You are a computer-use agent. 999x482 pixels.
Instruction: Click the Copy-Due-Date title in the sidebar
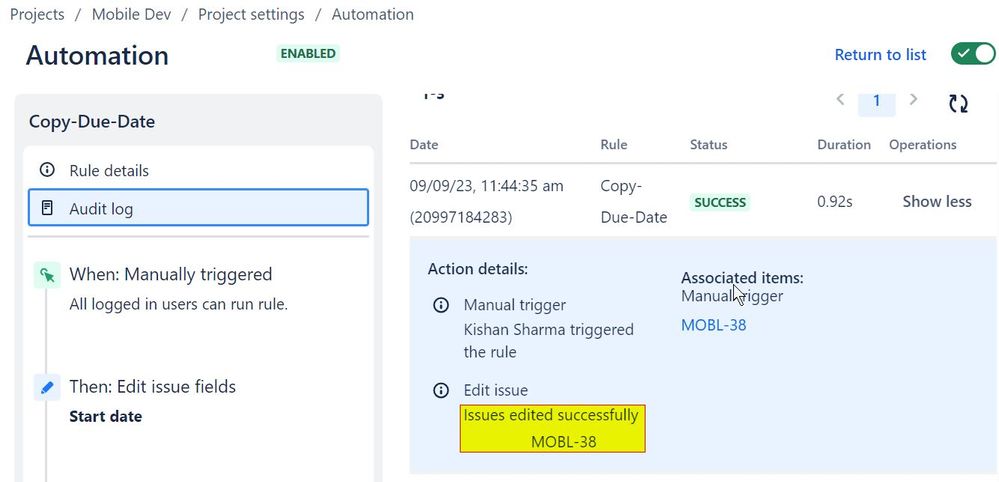(92, 122)
